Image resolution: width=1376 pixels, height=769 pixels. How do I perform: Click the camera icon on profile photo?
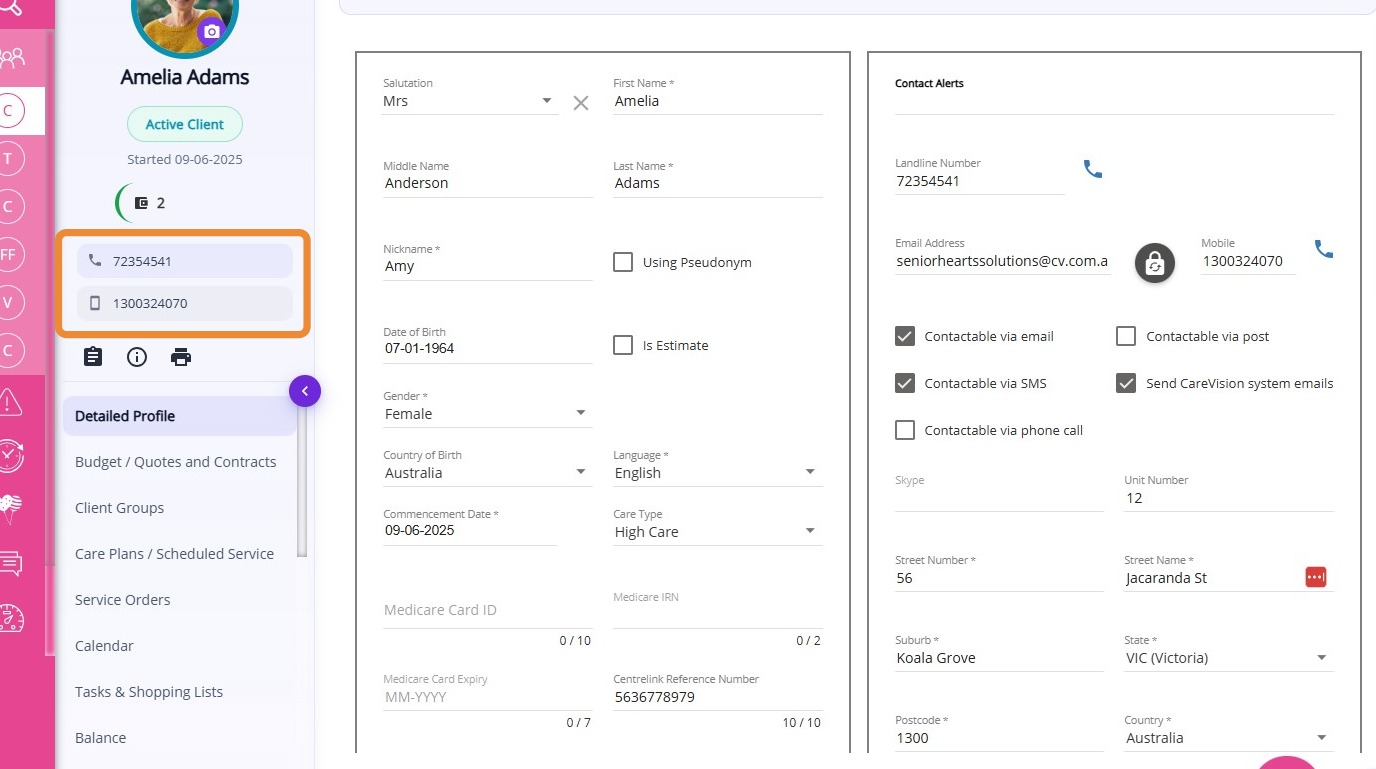pos(211,32)
